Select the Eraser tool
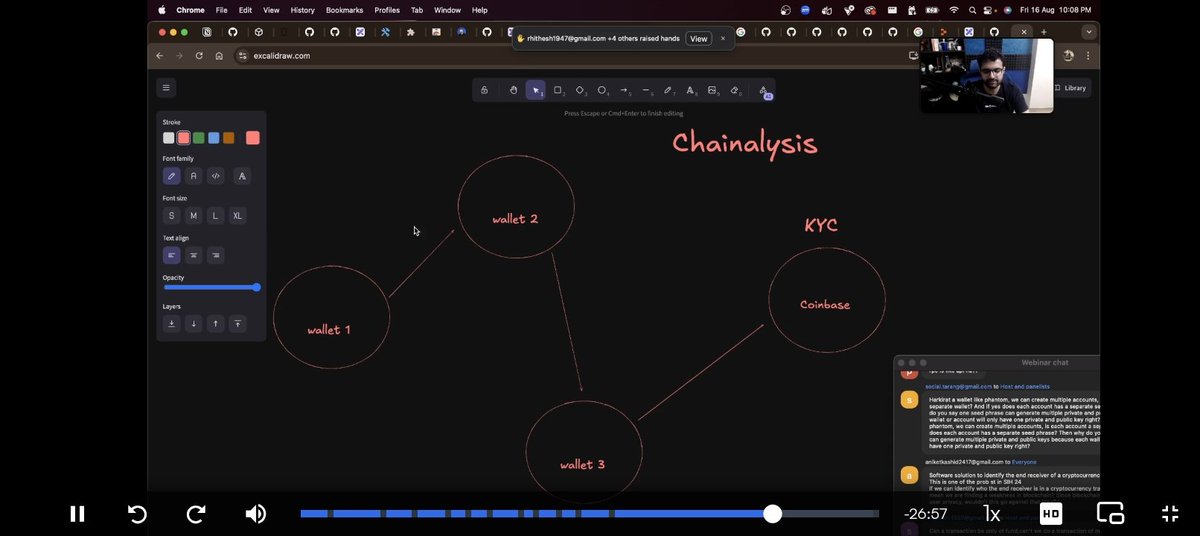The height and width of the screenshot is (536, 1200). [735, 90]
